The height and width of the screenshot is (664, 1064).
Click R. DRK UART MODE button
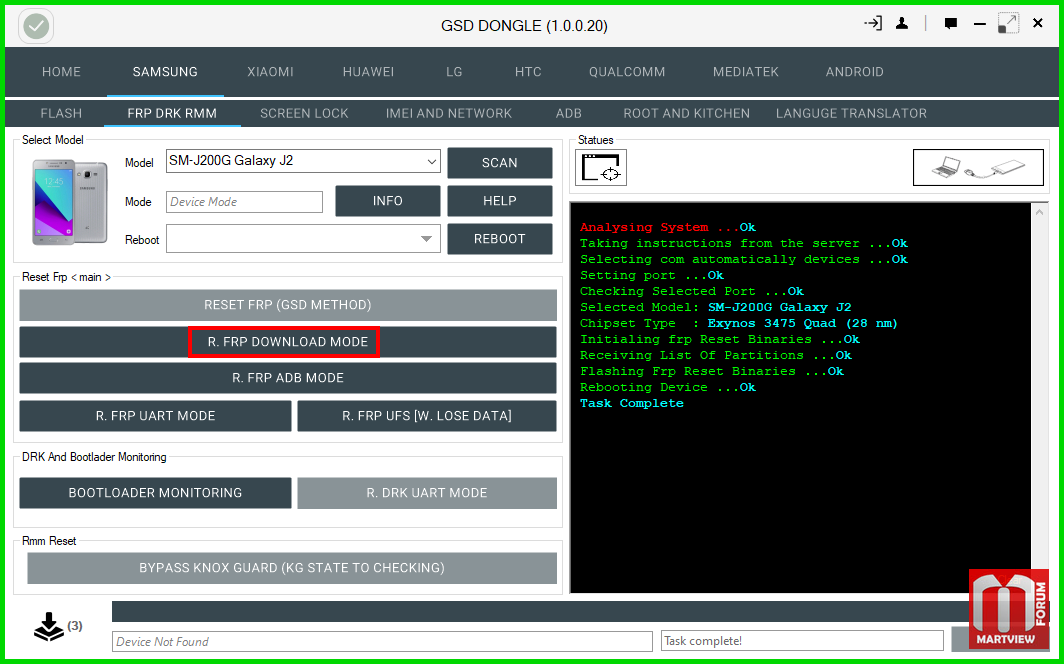tap(427, 493)
